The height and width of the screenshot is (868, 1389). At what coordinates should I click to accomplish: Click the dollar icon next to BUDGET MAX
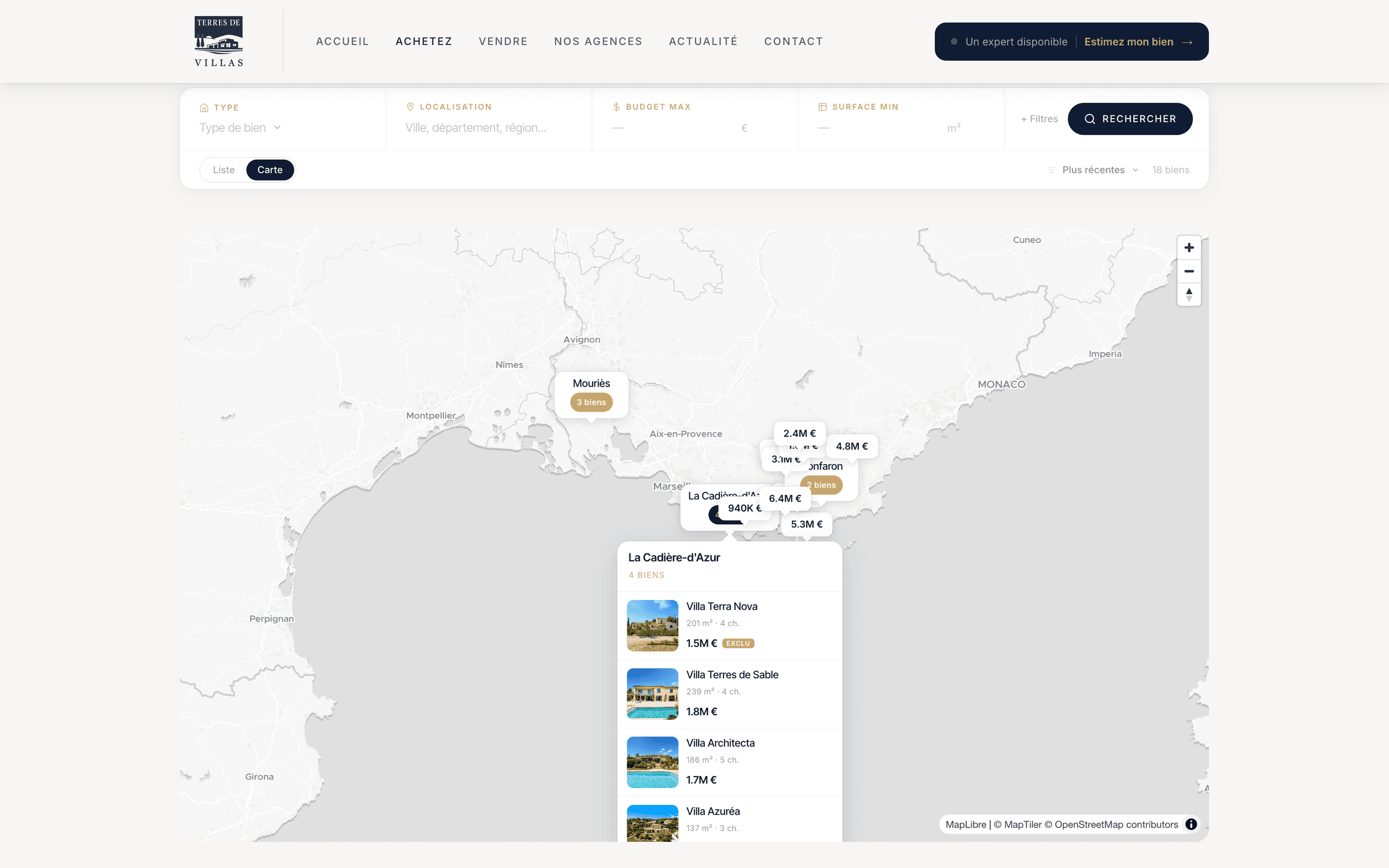click(x=616, y=106)
